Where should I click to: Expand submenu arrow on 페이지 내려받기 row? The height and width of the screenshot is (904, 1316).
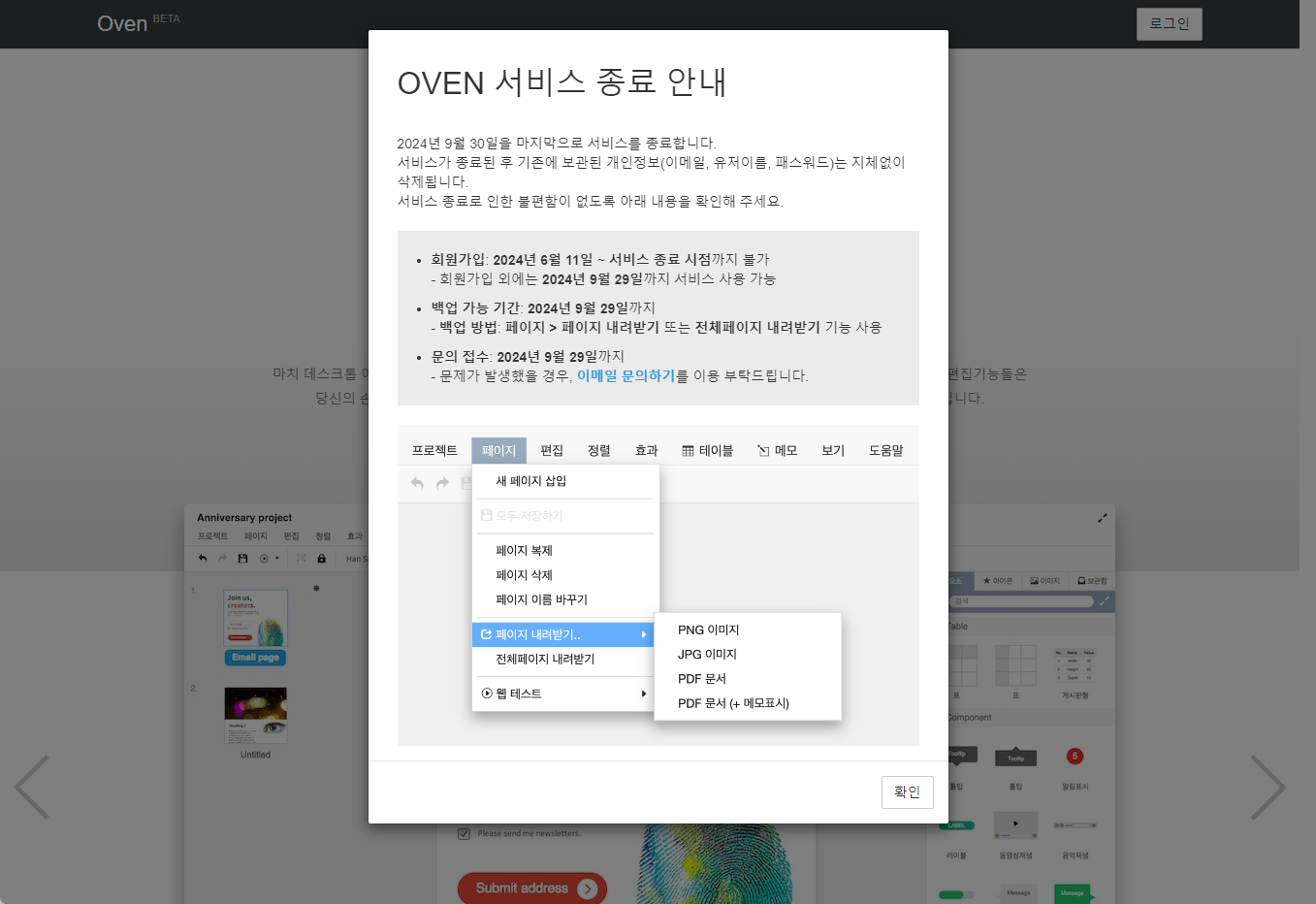[644, 634]
